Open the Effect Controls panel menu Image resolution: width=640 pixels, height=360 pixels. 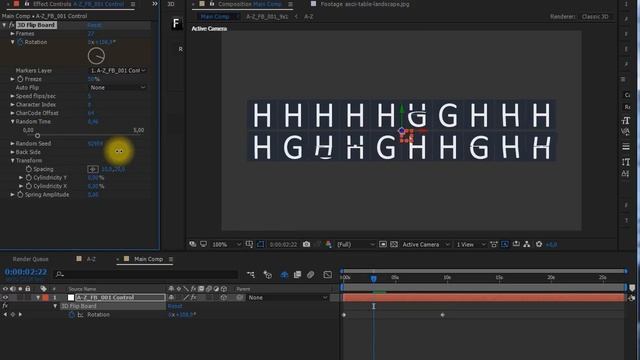click(133, 4)
